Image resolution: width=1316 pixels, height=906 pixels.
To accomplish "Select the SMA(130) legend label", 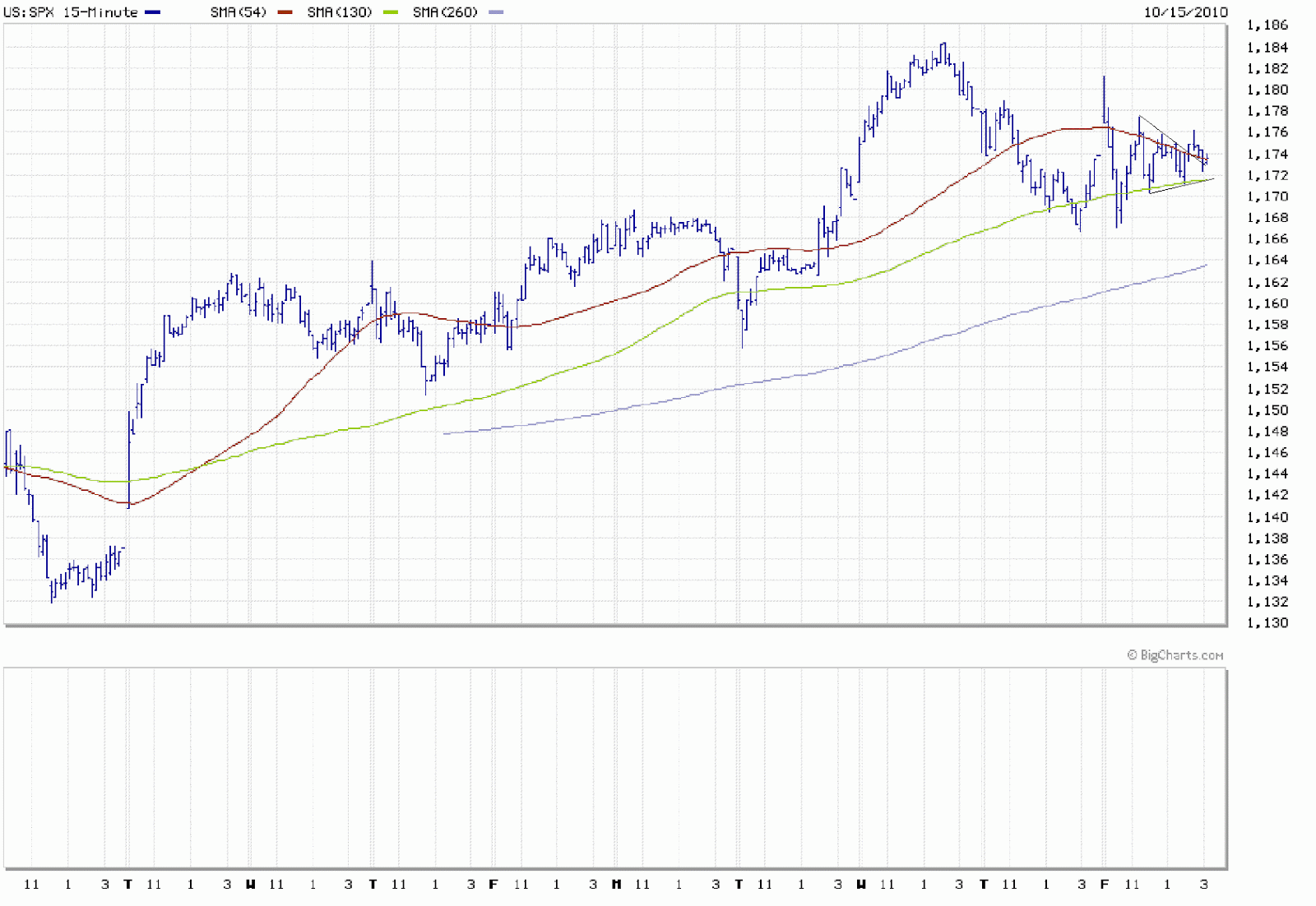I will point(340,12).
